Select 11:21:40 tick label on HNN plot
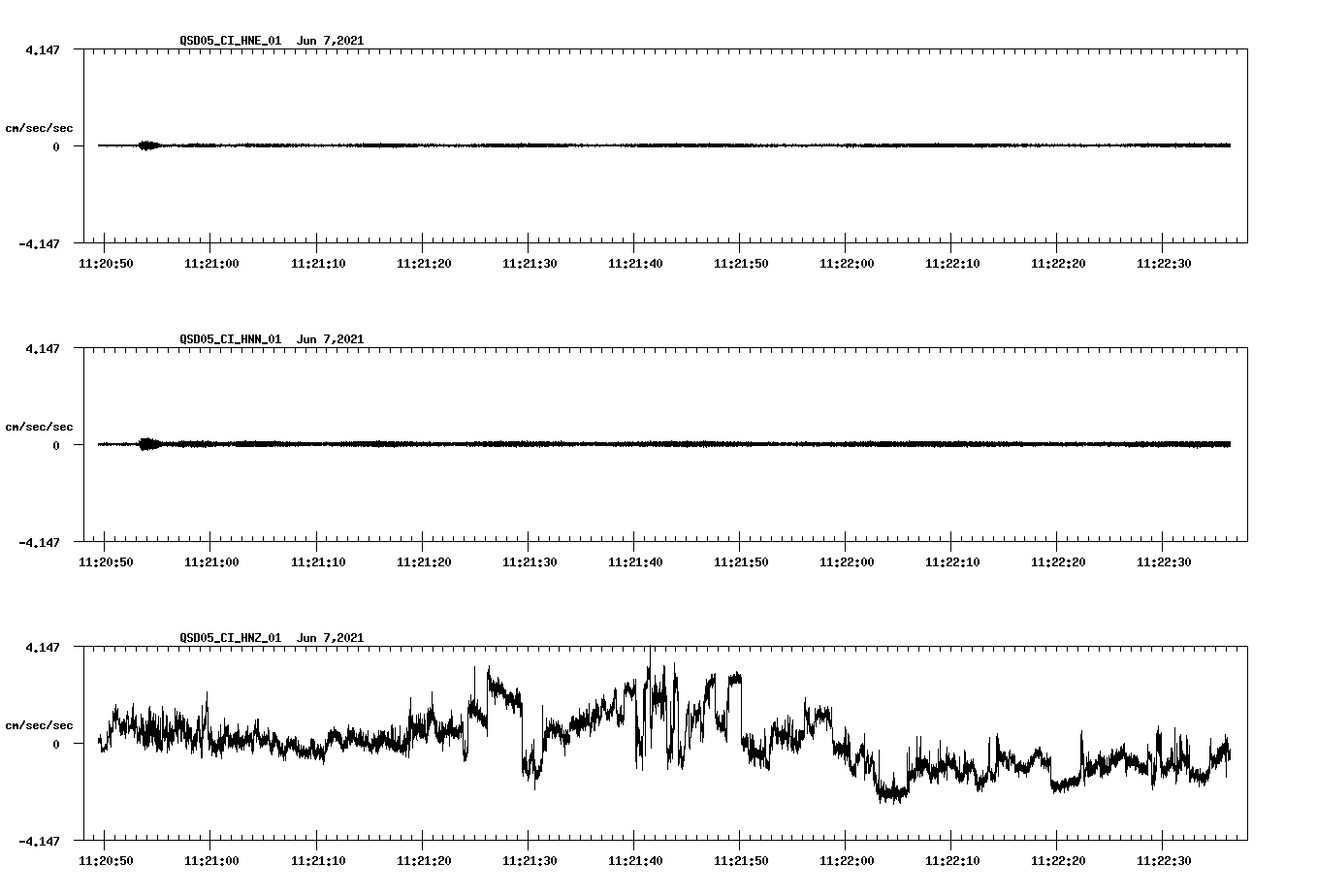 click(x=633, y=562)
